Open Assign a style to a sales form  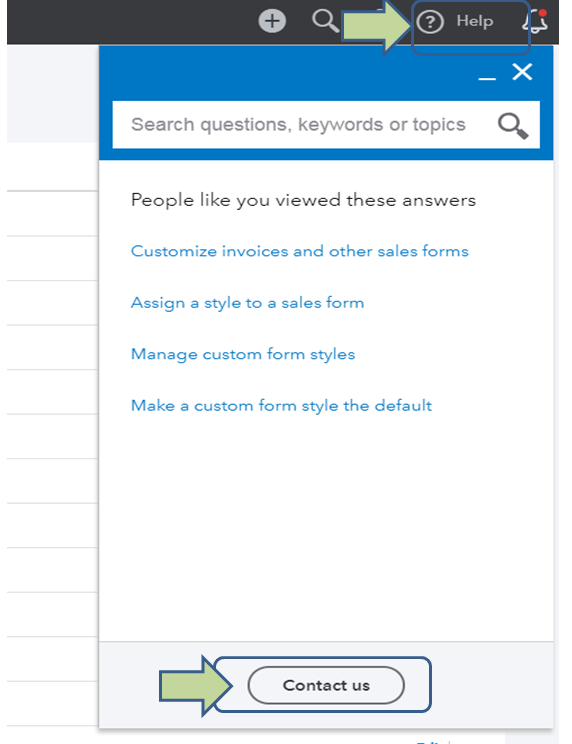247,303
